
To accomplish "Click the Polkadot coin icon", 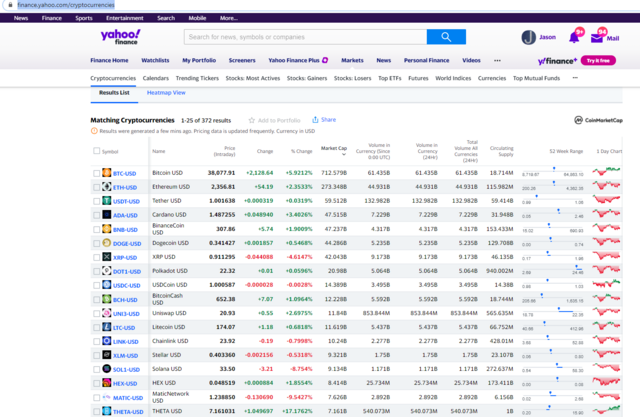I will 107,271.
